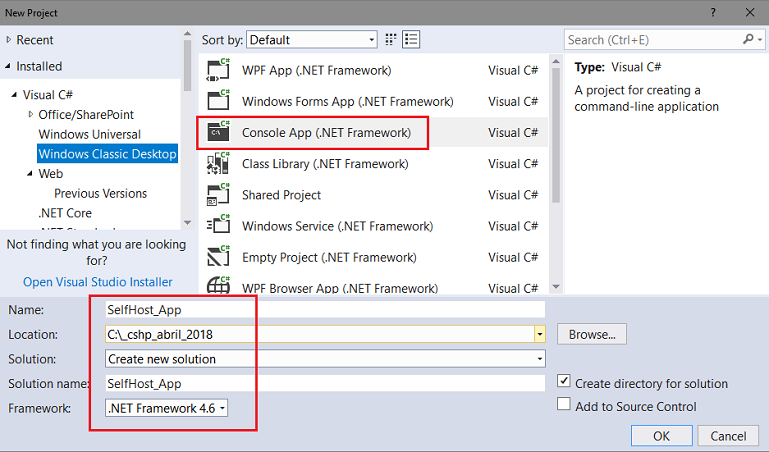Open the dialog help question mark
The image size is (769, 452).
[713, 12]
